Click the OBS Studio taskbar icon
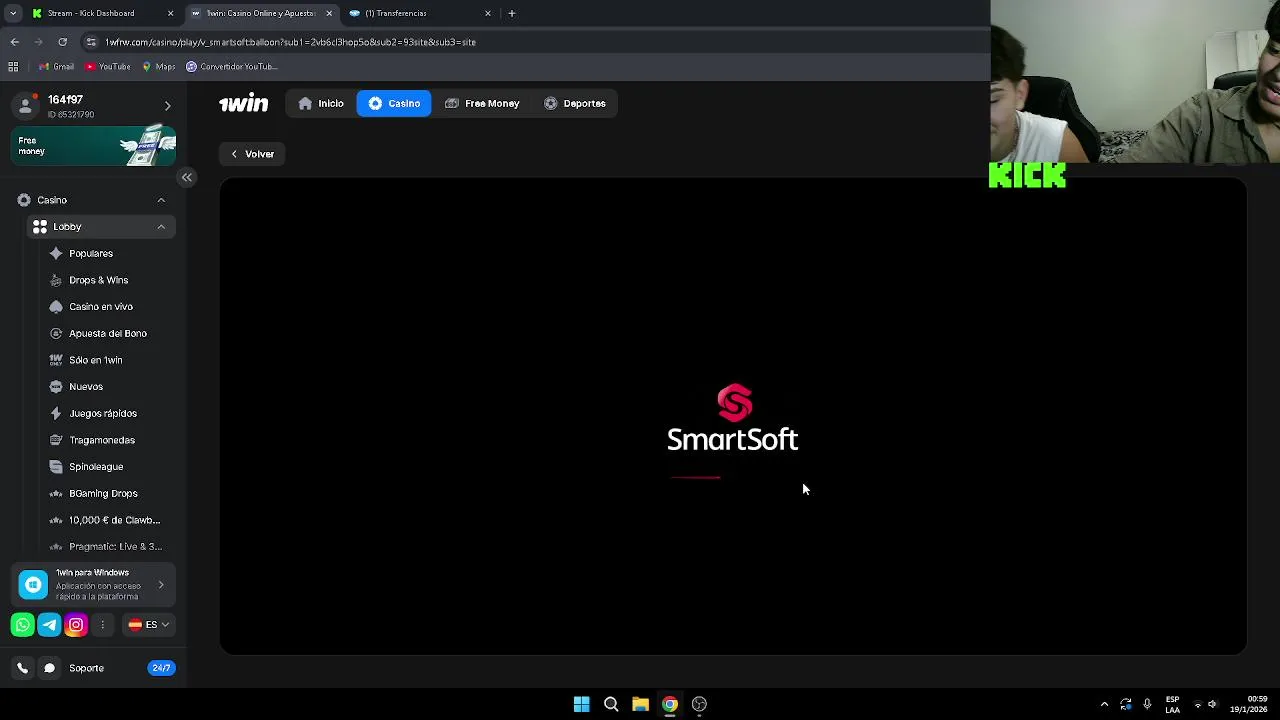The image size is (1280, 720). pos(699,704)
